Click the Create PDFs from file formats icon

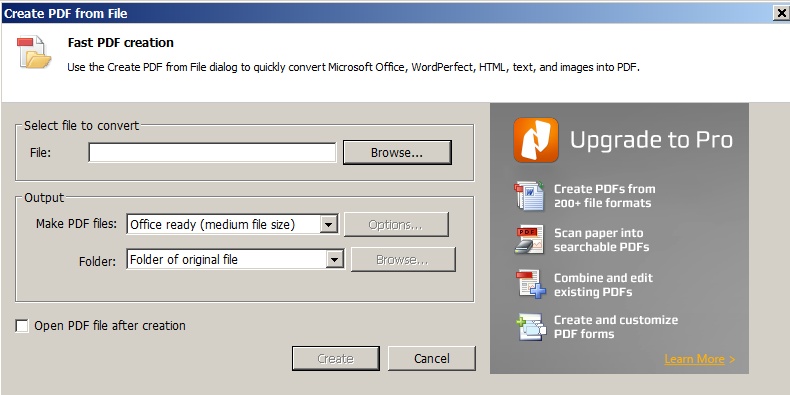(530, 196)
